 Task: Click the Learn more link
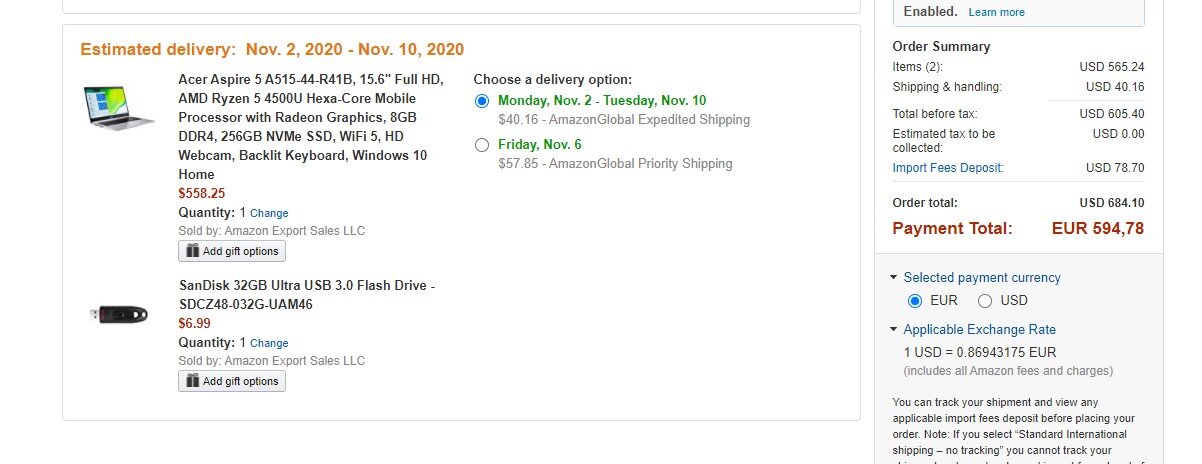point(996,12)
